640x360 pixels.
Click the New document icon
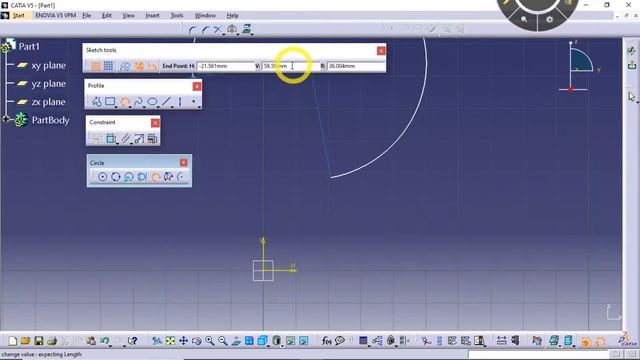click(13, 341)
